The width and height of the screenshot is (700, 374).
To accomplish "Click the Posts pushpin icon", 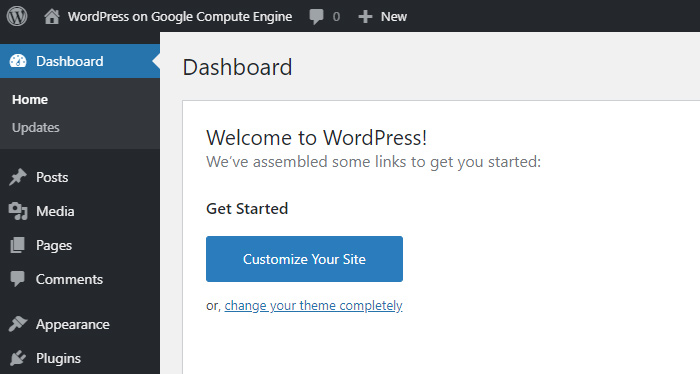I will [18, 177].
